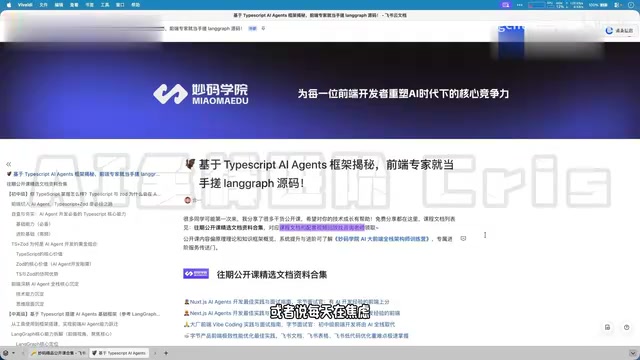Open macOS Control Center icon
640x360 pixels.
pyautogui.click(x=618, y=5)
